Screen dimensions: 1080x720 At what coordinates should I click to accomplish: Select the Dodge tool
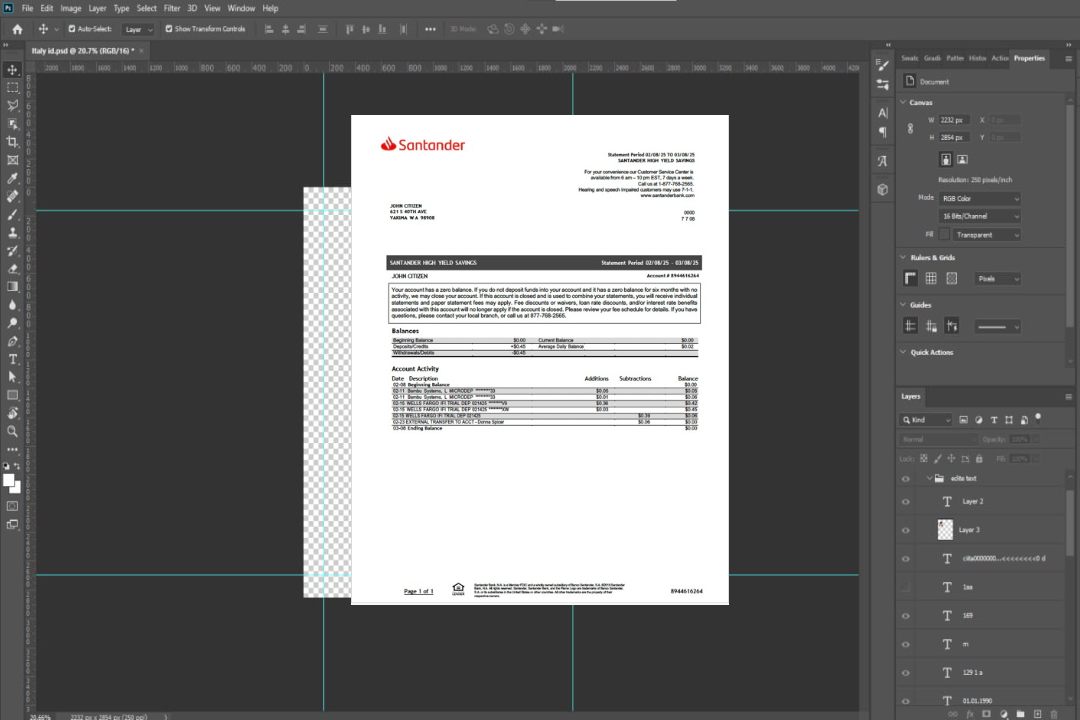coord(12,322)
